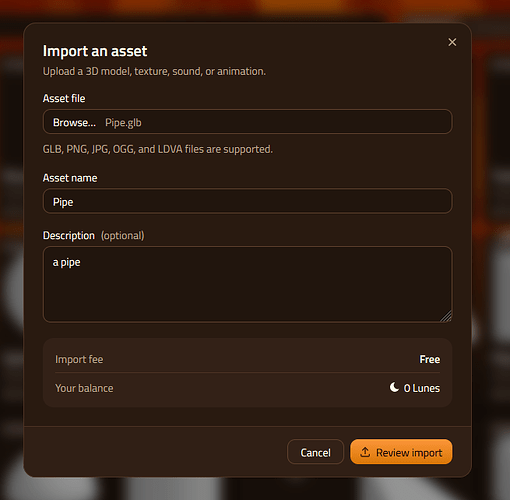Viewport: 510px width, 500px height.
Task: Click the moon icon beside Lunes balance
Action: point(394,387)
